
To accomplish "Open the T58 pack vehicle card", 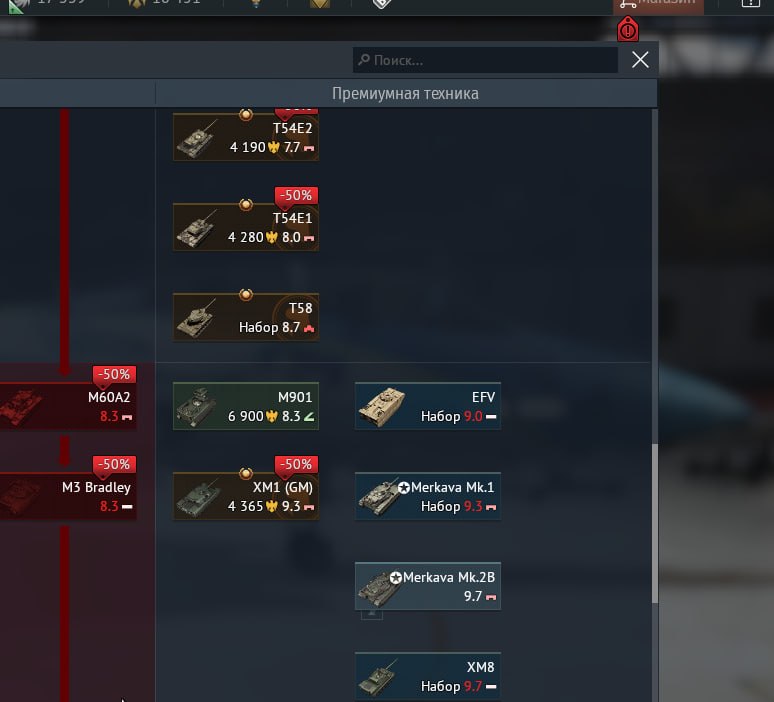I will (x=246, y=317).
